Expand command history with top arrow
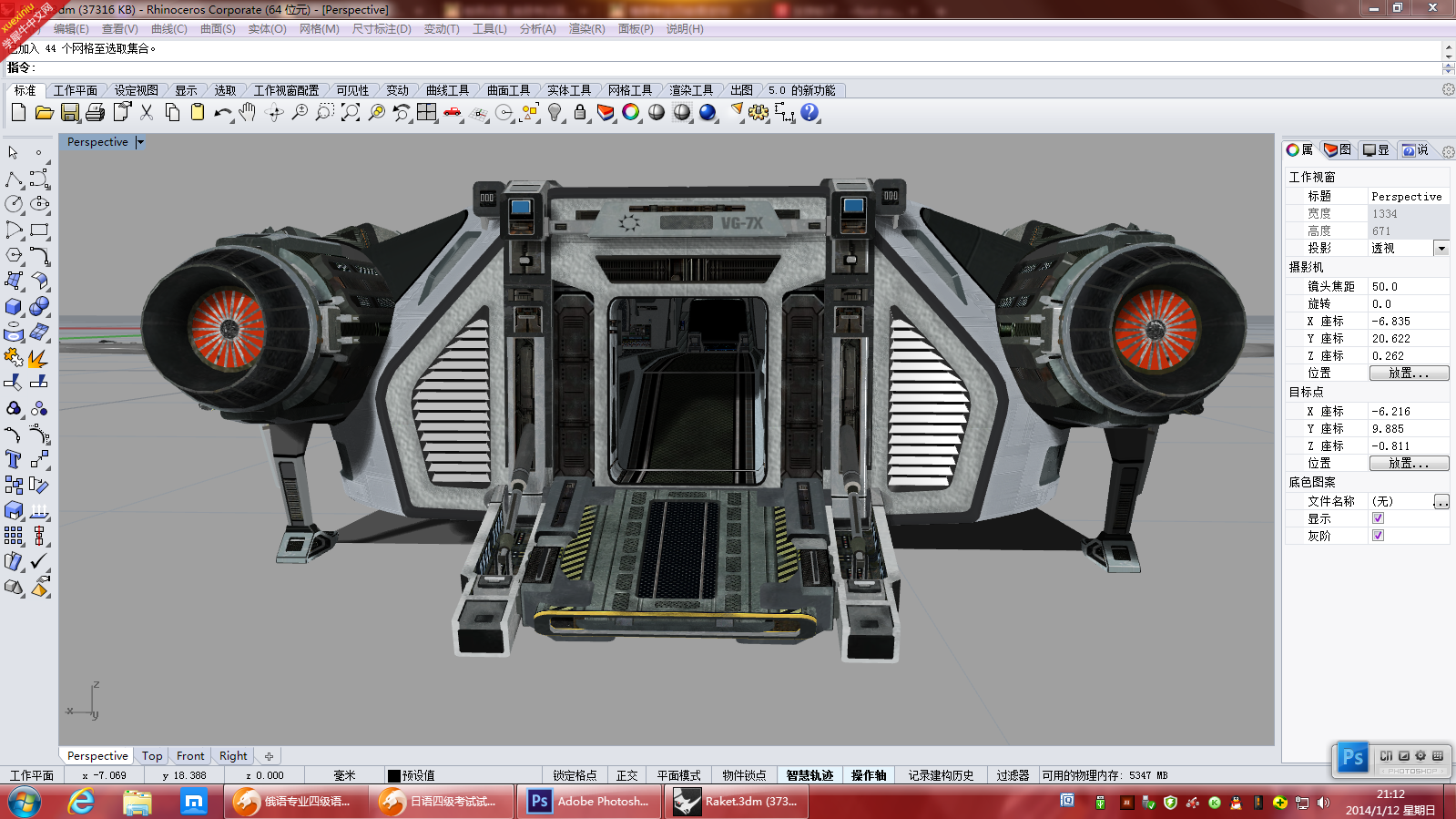This screenshot has height=819, width=1456. pos(1448,46)
